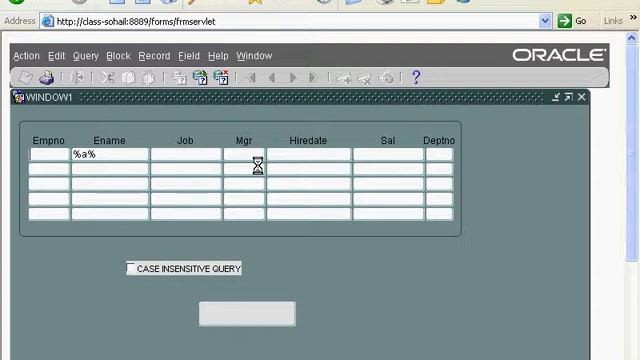Minimize the WINDOW1 form window
This screenshot has height=360, width=640.
[x=556, y=97]
